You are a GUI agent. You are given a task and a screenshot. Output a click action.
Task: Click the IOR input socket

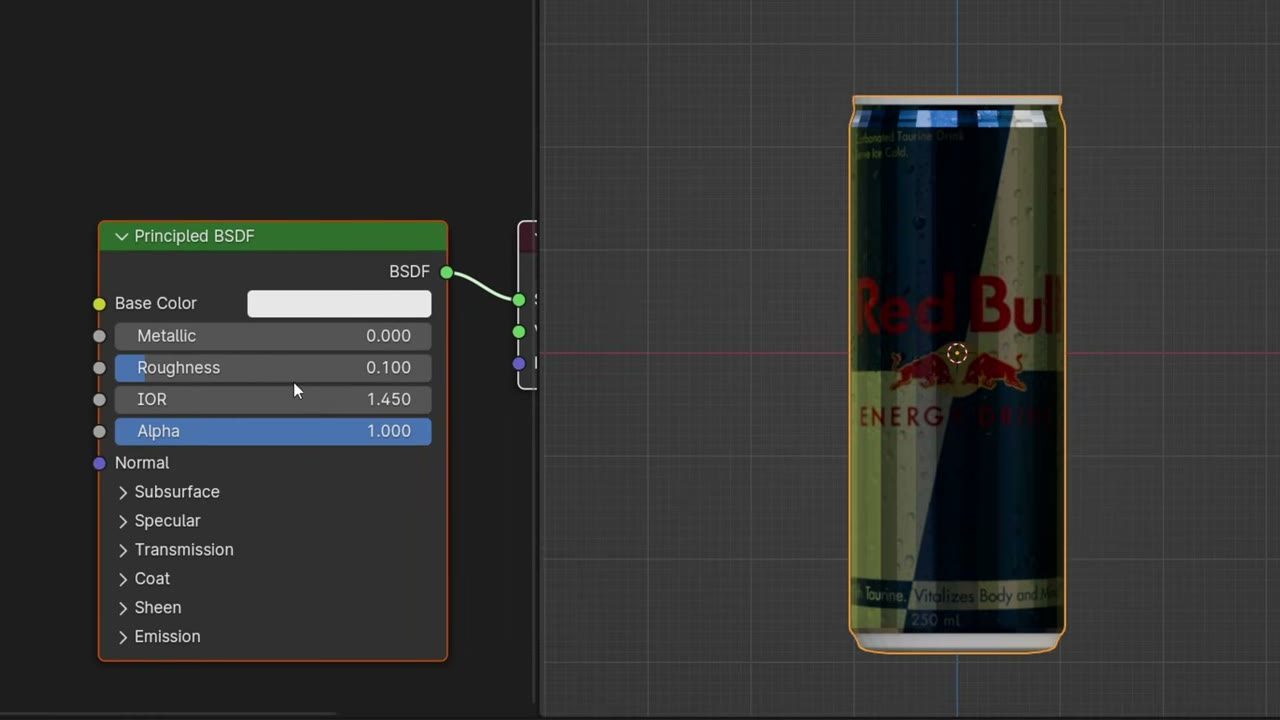pos(99,400)
